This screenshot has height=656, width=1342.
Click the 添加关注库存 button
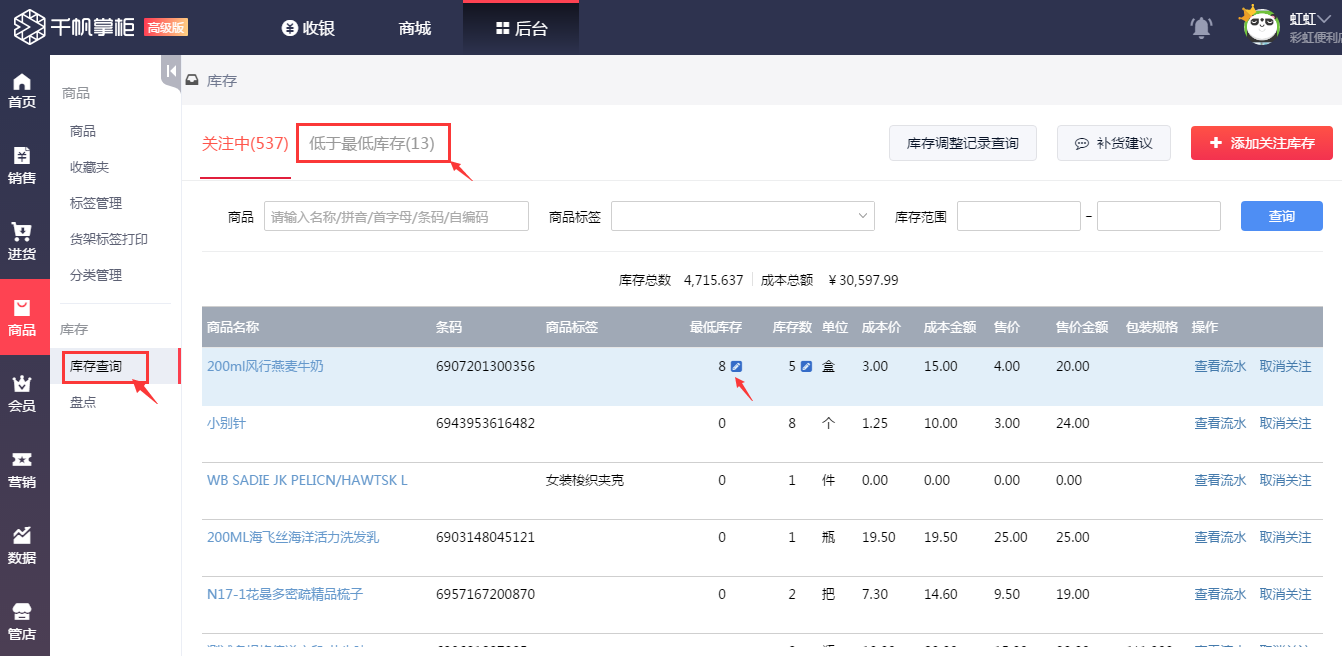pyautogui.click(x=1261, y=143)
